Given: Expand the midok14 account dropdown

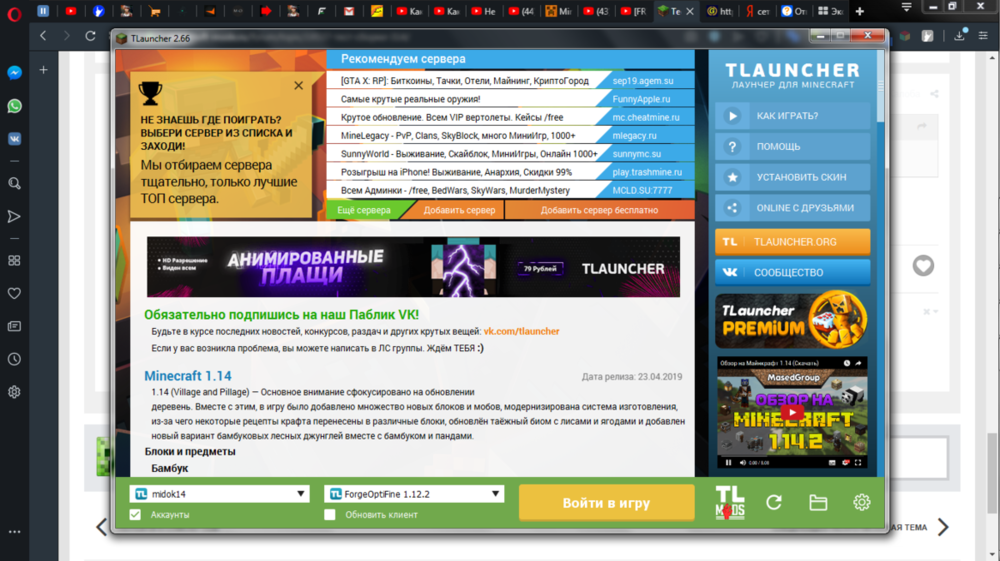Looking at the screenshot, I should [x=300, y=494].
